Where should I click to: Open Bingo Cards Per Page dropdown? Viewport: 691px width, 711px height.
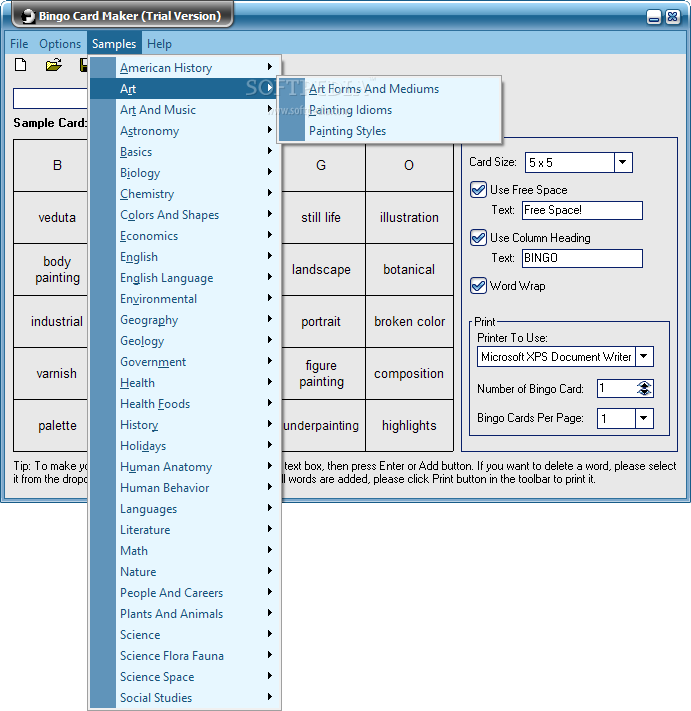click(644, 419)
